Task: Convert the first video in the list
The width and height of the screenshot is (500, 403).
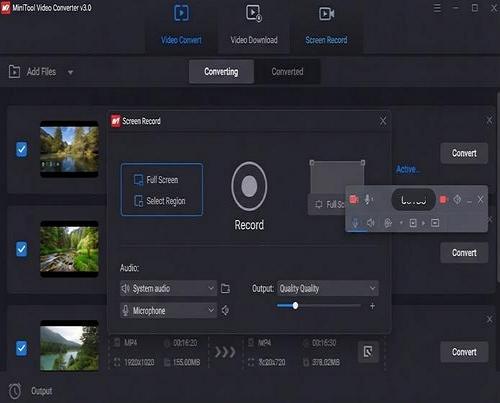Action: pyautogui.click(x=464, y=153)
